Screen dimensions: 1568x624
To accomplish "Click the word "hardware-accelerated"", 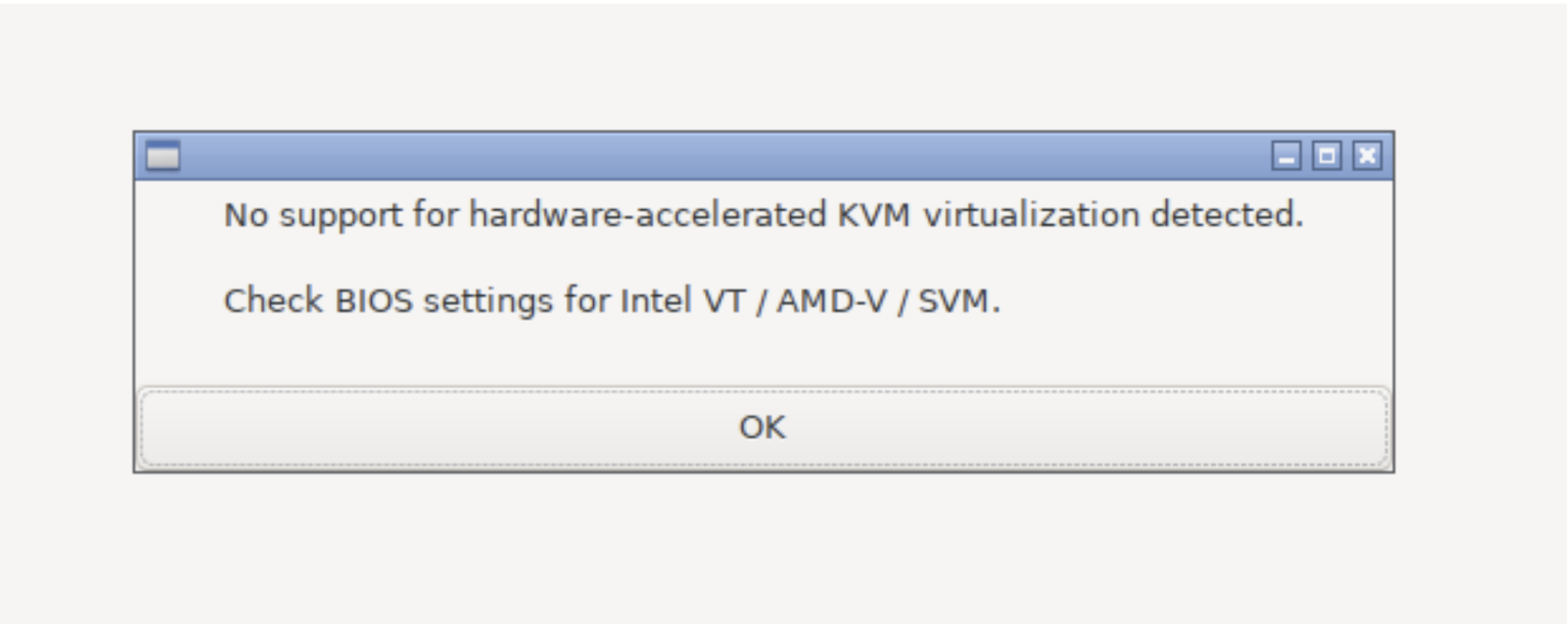I will click(x=647, y=215).
